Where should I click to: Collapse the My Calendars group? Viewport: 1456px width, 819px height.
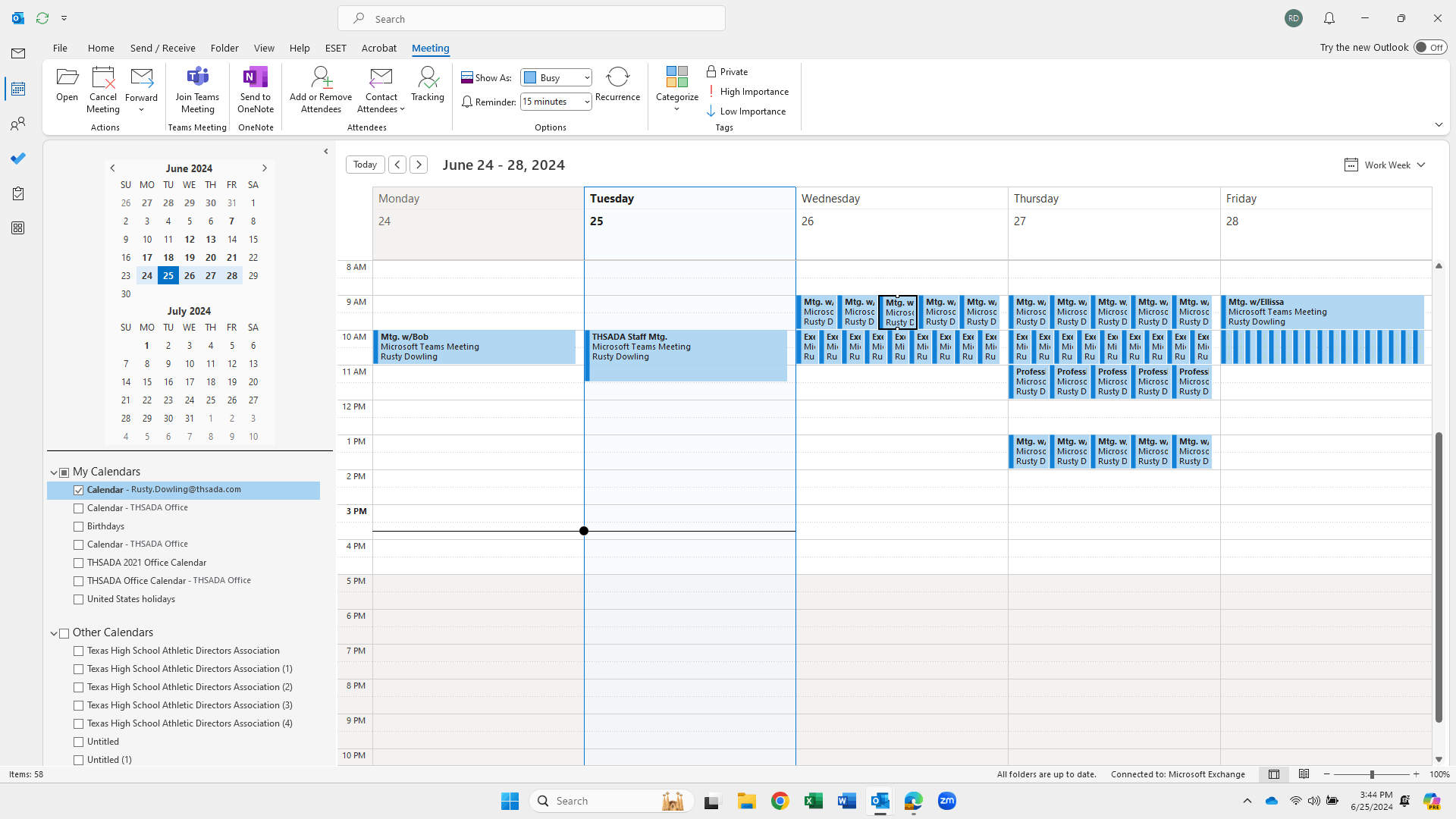[54, 472]
